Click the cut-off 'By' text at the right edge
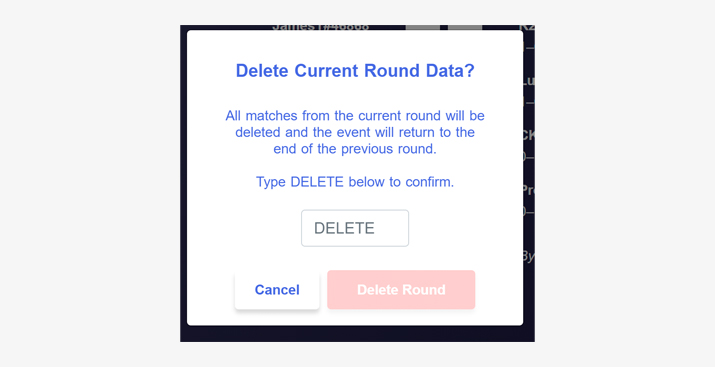This screenshot has height=367, width=715. click(528, 257)
